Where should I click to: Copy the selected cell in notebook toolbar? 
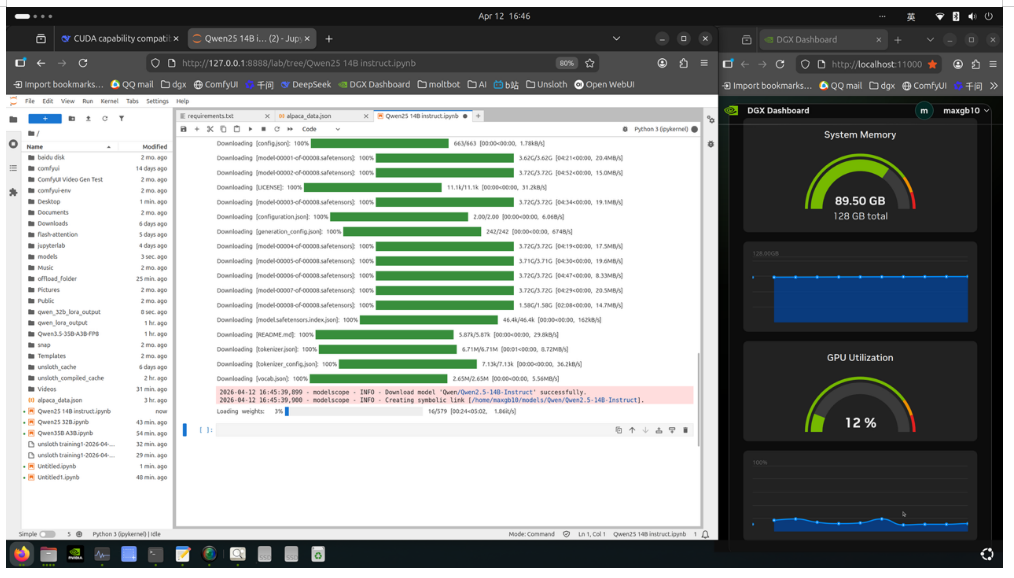click(223, 129)
